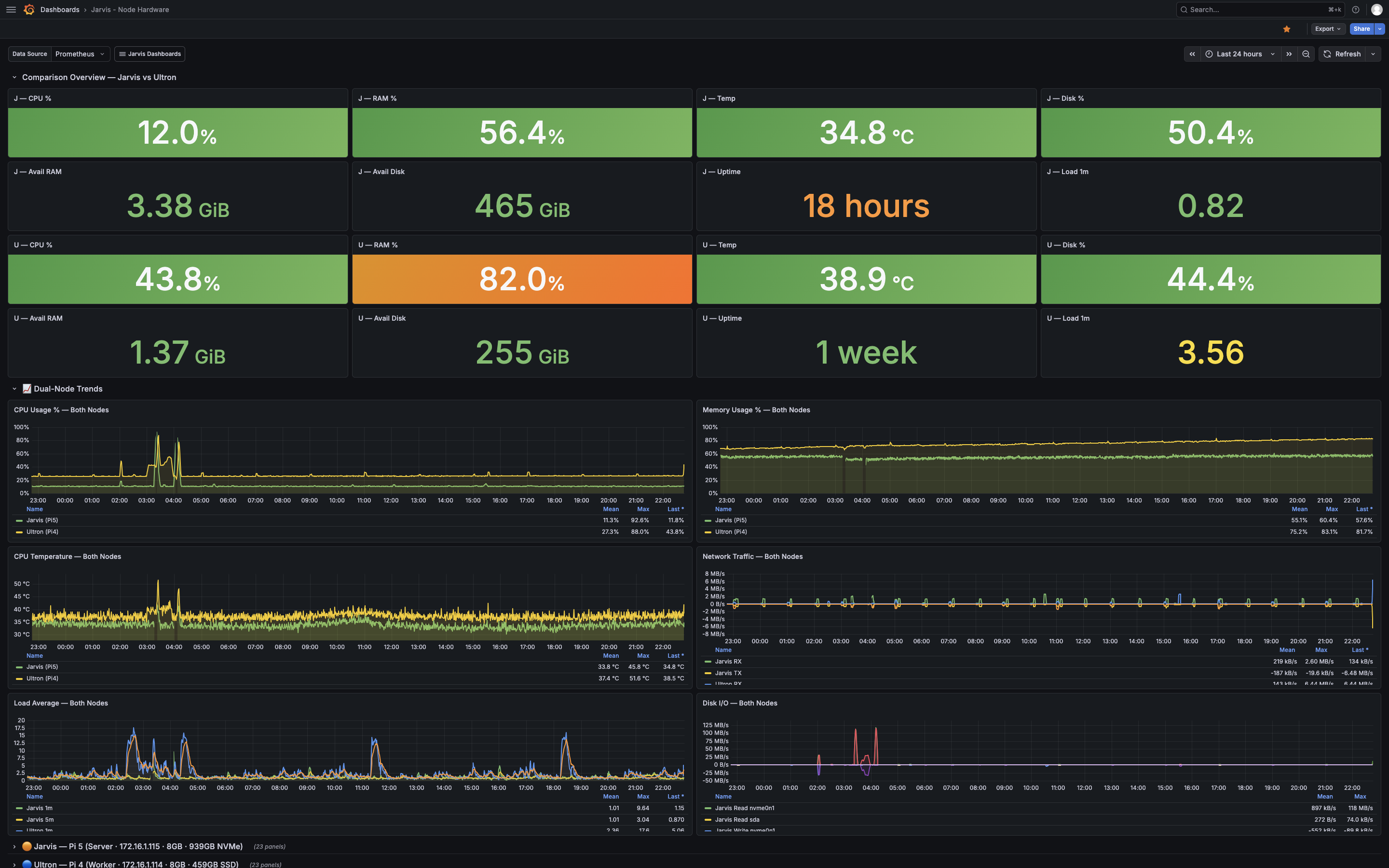
Task: Click the 18 hours J — Uptime value
Action: (x=866, y=205)
